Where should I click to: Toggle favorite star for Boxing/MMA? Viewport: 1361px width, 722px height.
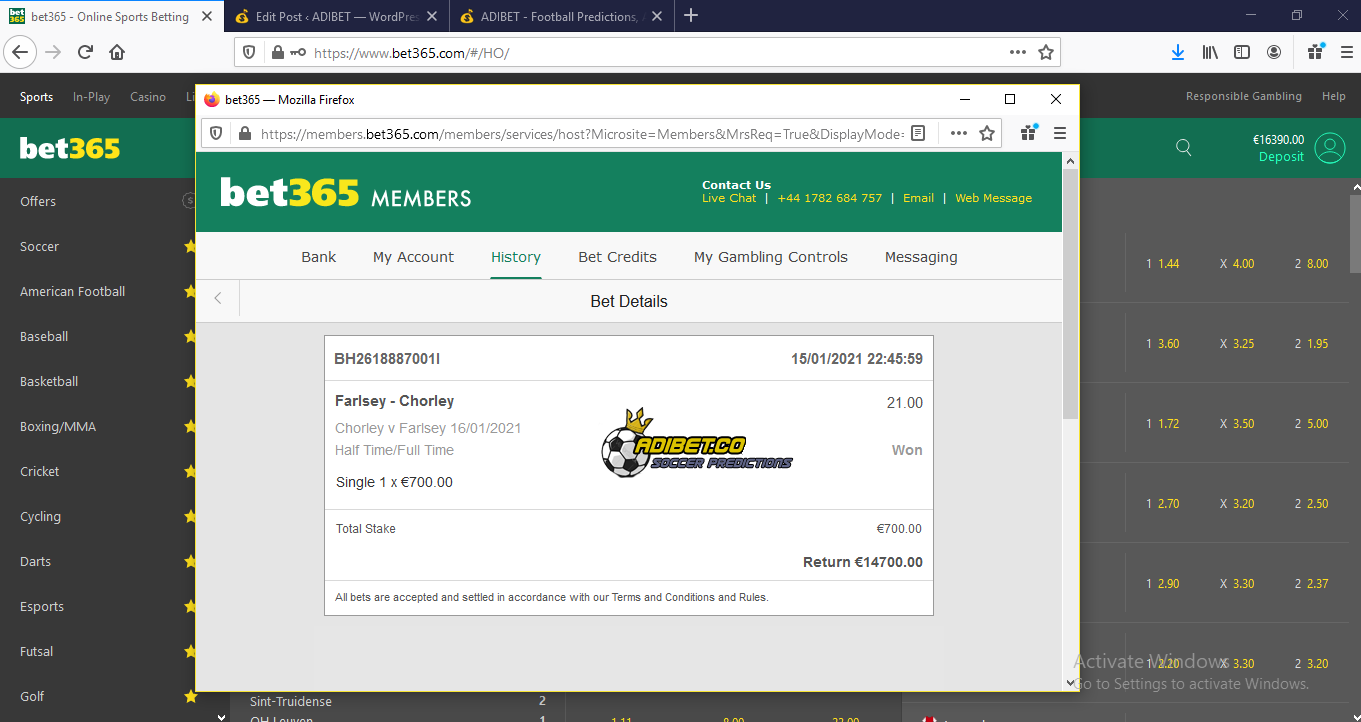pos(190,426)
